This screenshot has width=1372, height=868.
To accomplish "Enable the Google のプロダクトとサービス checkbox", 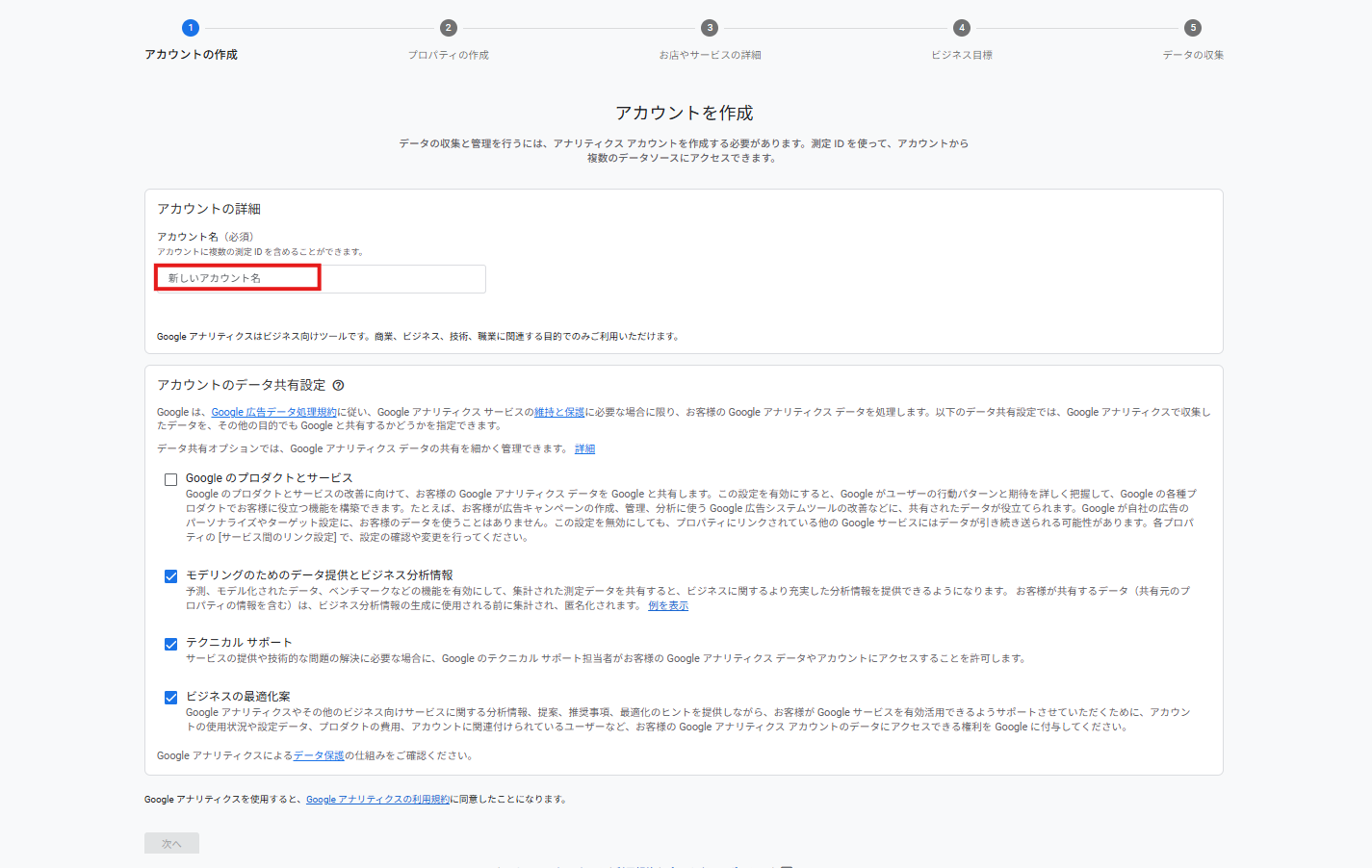I will (x=171, y=479).
